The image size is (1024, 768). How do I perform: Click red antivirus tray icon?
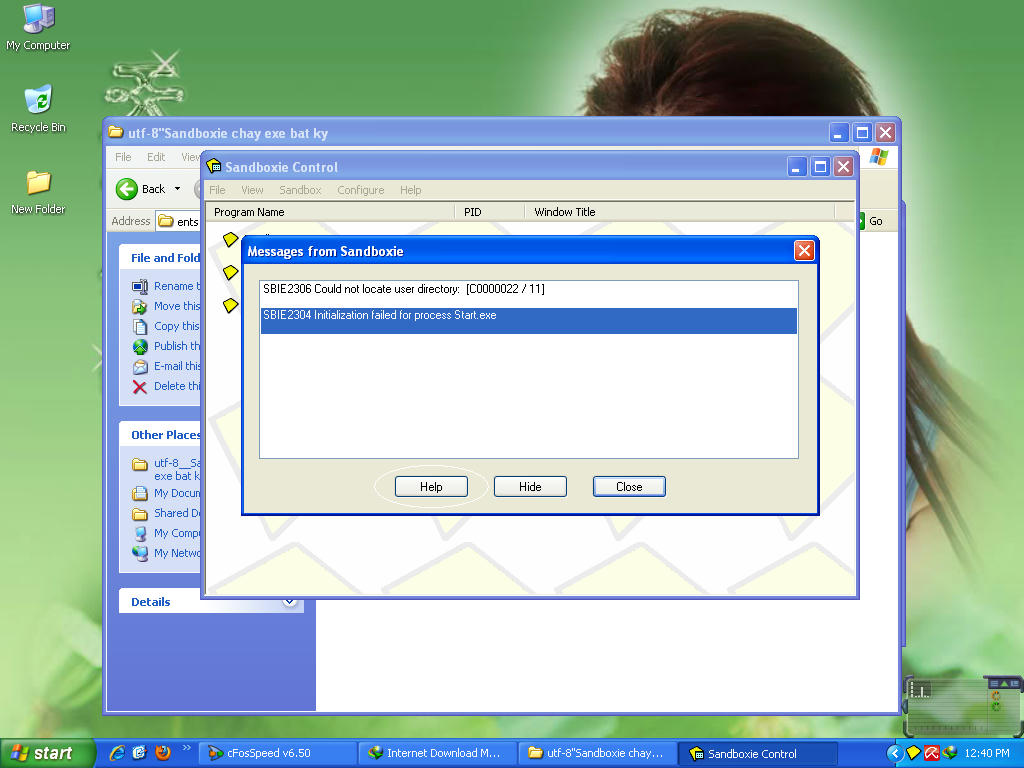931,754
